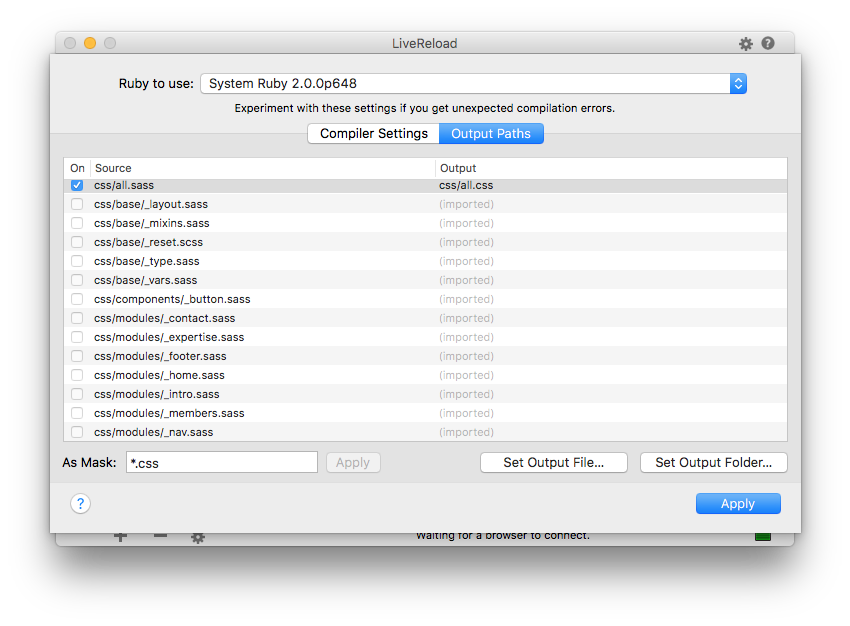This screenshot has height=626, width=850.
Task: Click Set Output File... button
Action: [x=553, y=463]
